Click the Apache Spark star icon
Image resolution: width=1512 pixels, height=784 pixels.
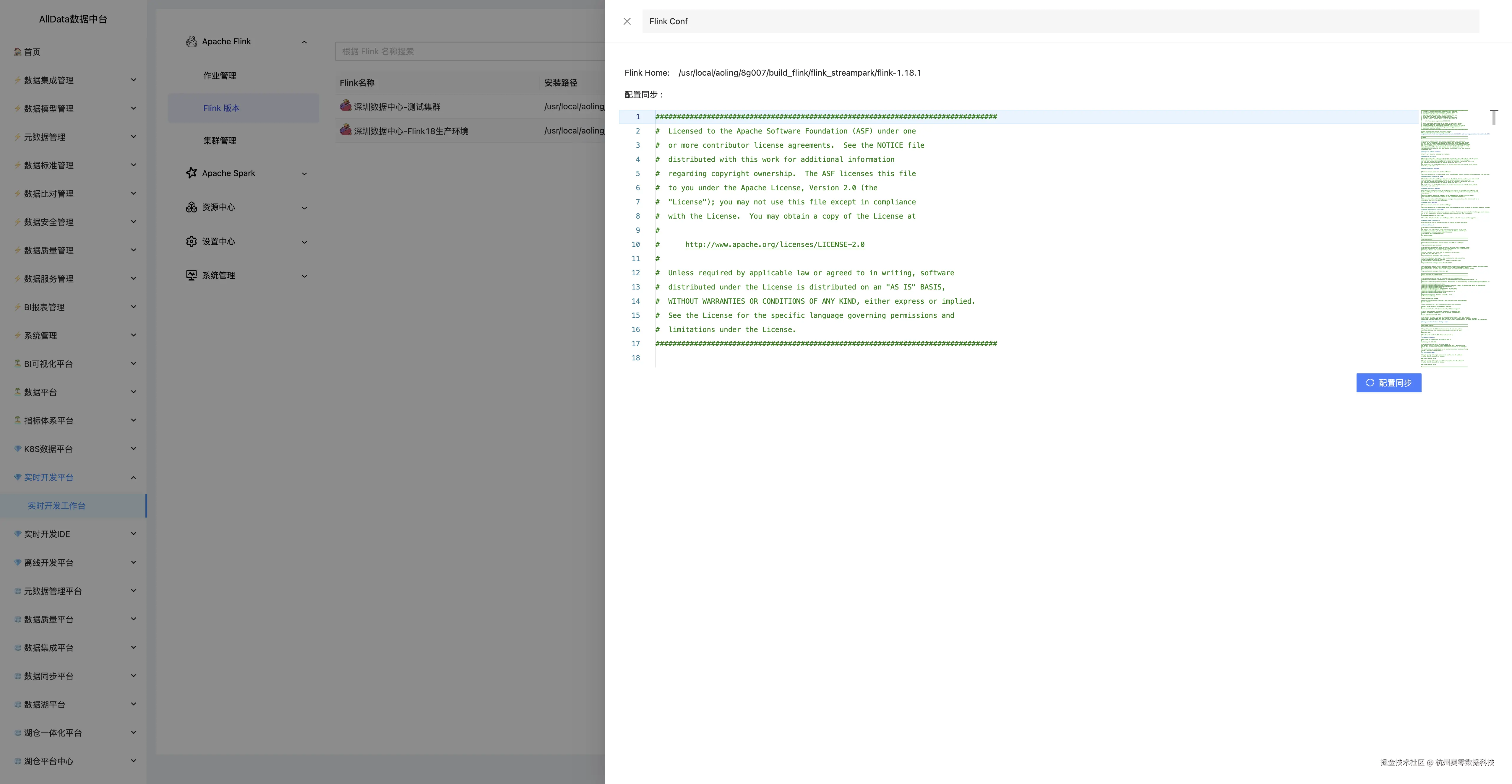point(191,173)
